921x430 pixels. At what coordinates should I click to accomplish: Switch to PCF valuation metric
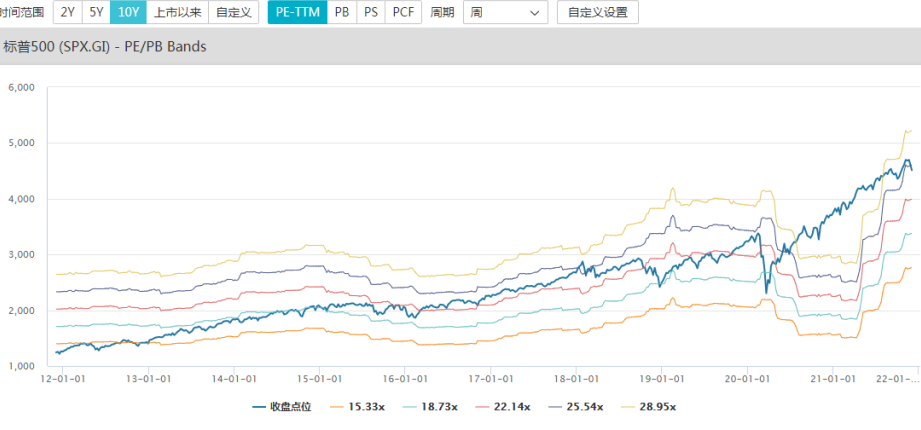[x=404, y=12]
